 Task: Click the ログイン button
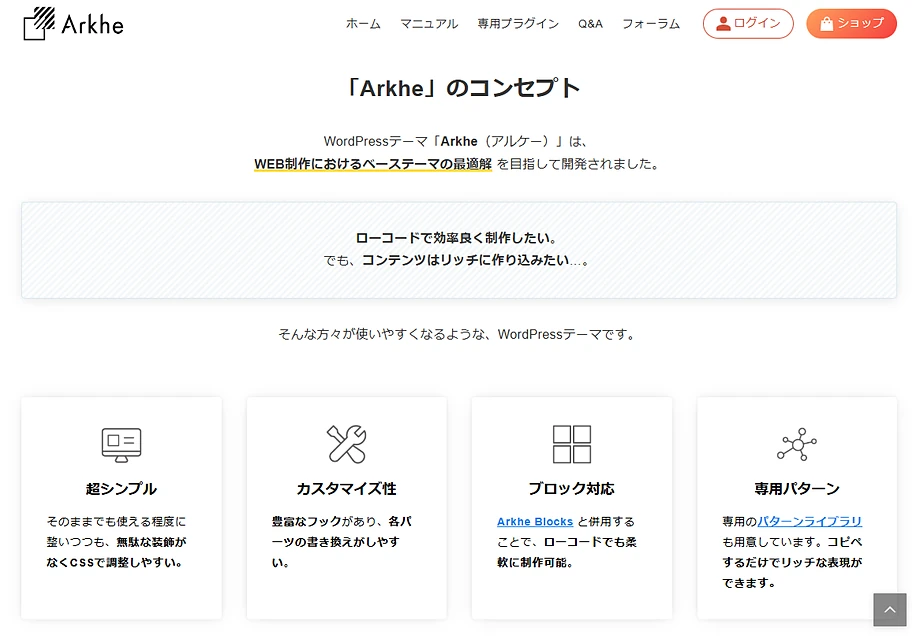[x=748, y=23]
